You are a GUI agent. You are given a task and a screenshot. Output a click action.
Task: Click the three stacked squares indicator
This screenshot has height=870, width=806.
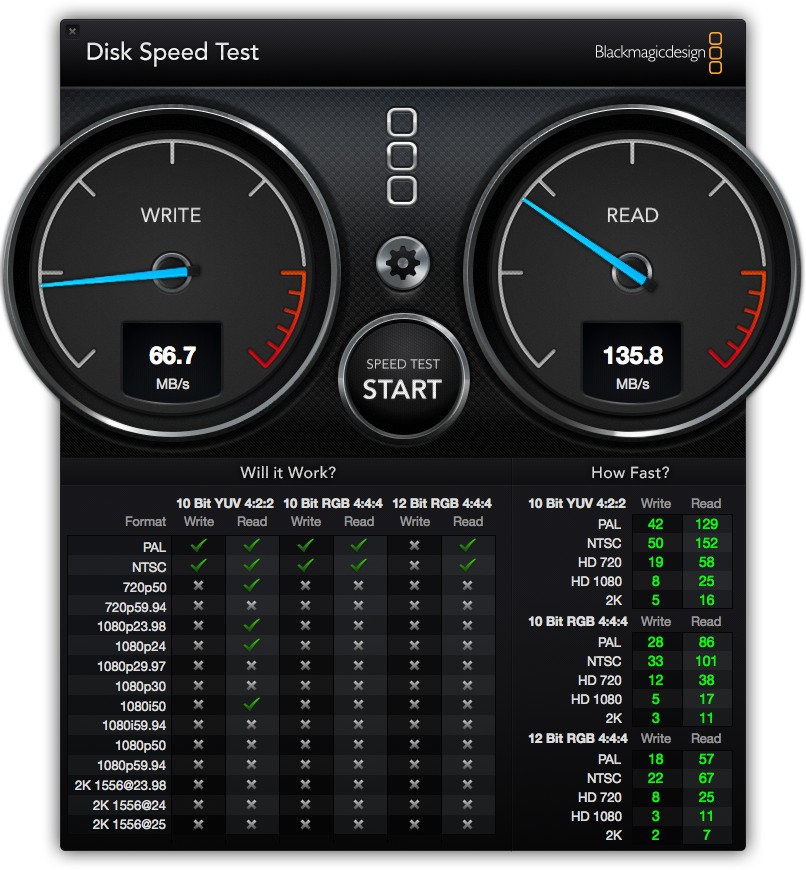pyautogui.click(x=402, y=156)
